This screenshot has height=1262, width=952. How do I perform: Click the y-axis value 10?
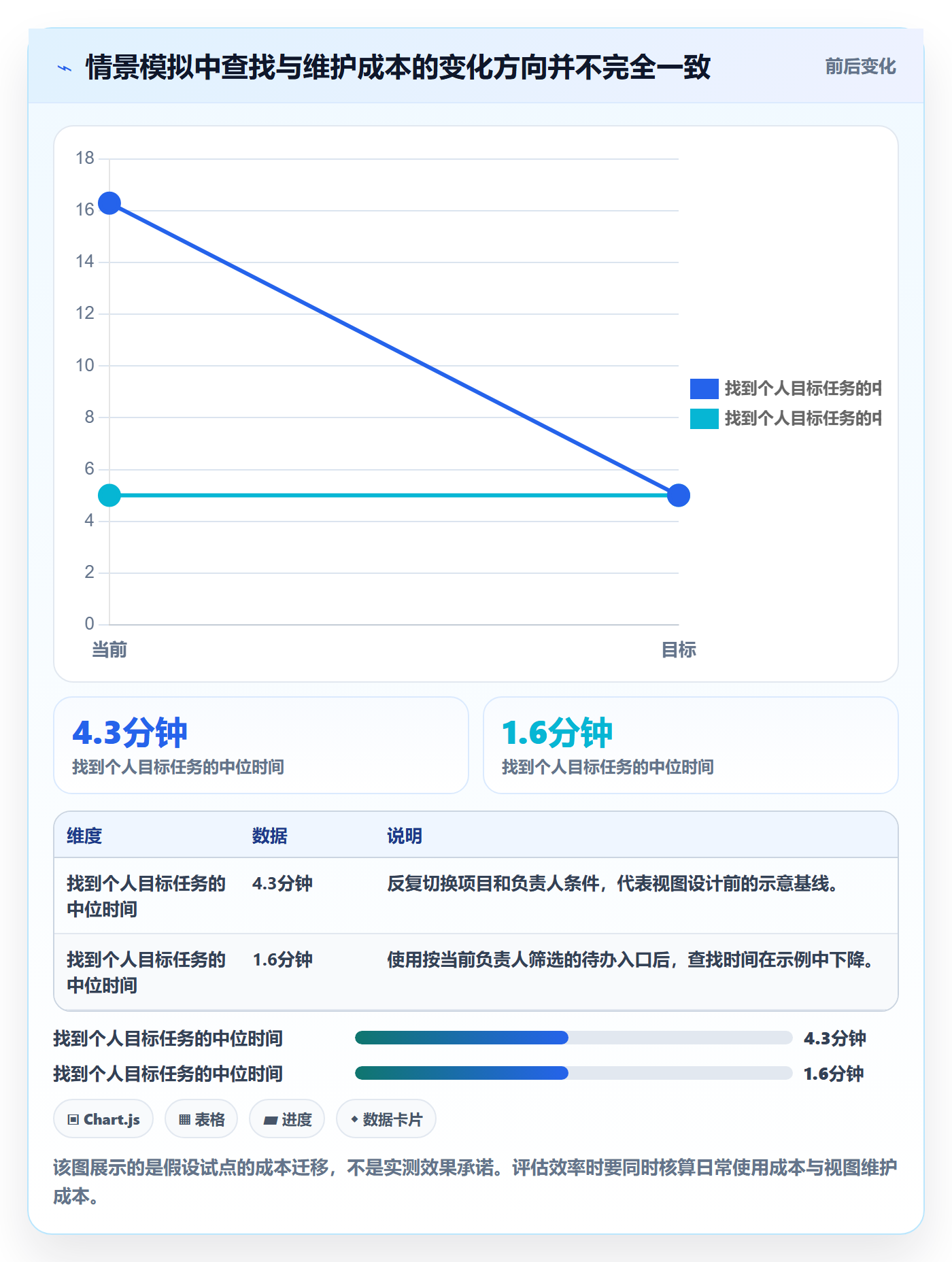point(85,365)
